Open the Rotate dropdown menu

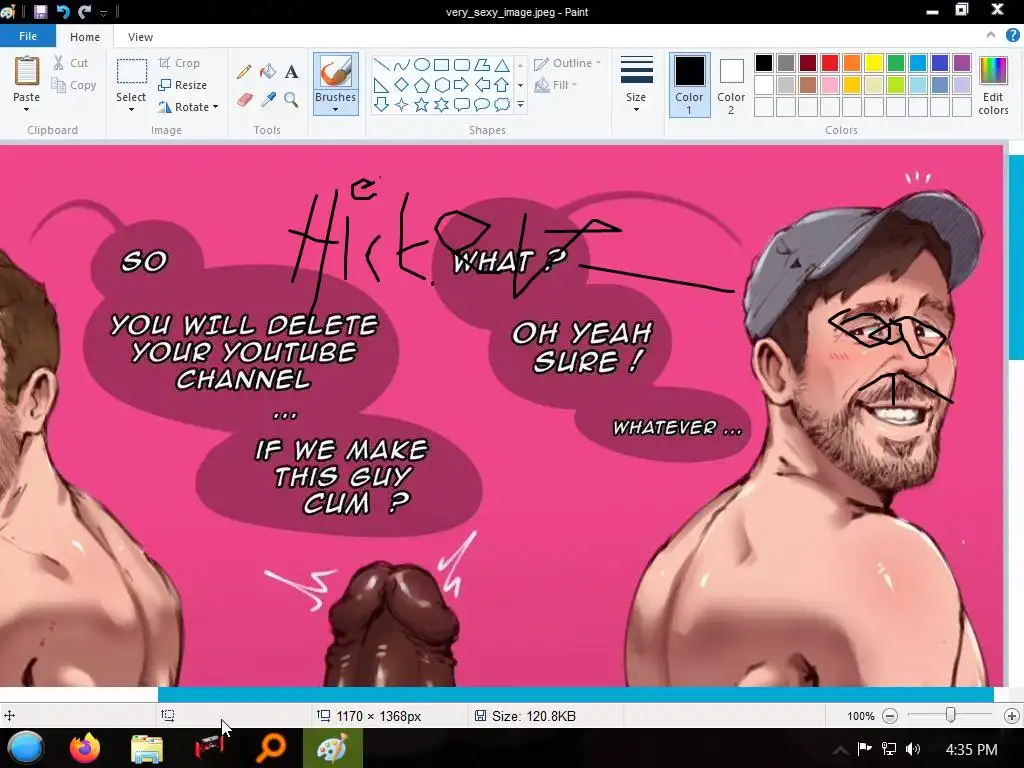pyautogui.click(x=188, y=106)
